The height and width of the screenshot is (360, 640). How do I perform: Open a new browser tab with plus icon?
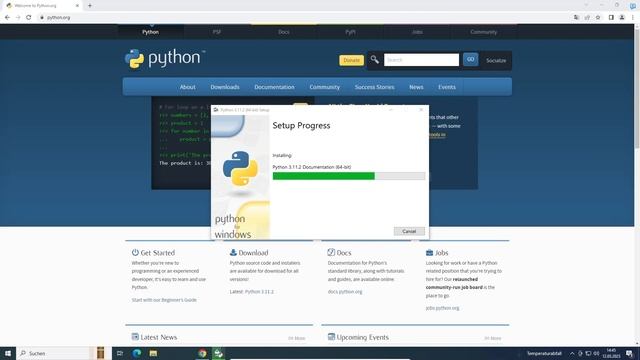tap(90, 6)
